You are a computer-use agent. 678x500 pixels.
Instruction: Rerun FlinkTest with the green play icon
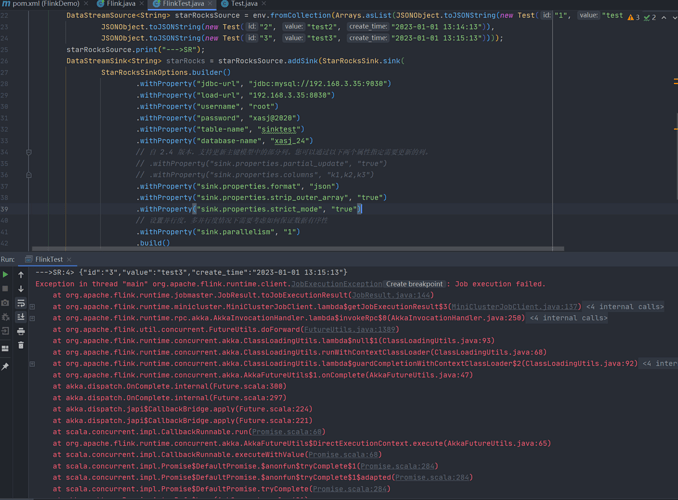pyautogui.click(x=5, y=275)
